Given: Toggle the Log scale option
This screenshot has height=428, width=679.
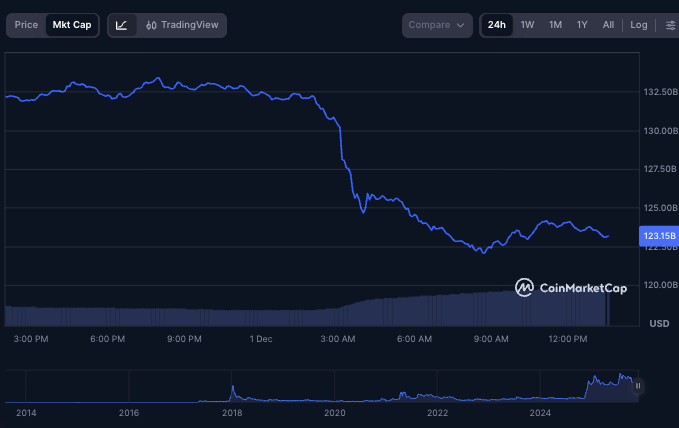Looking at the screenshot, I should (639, 25).
